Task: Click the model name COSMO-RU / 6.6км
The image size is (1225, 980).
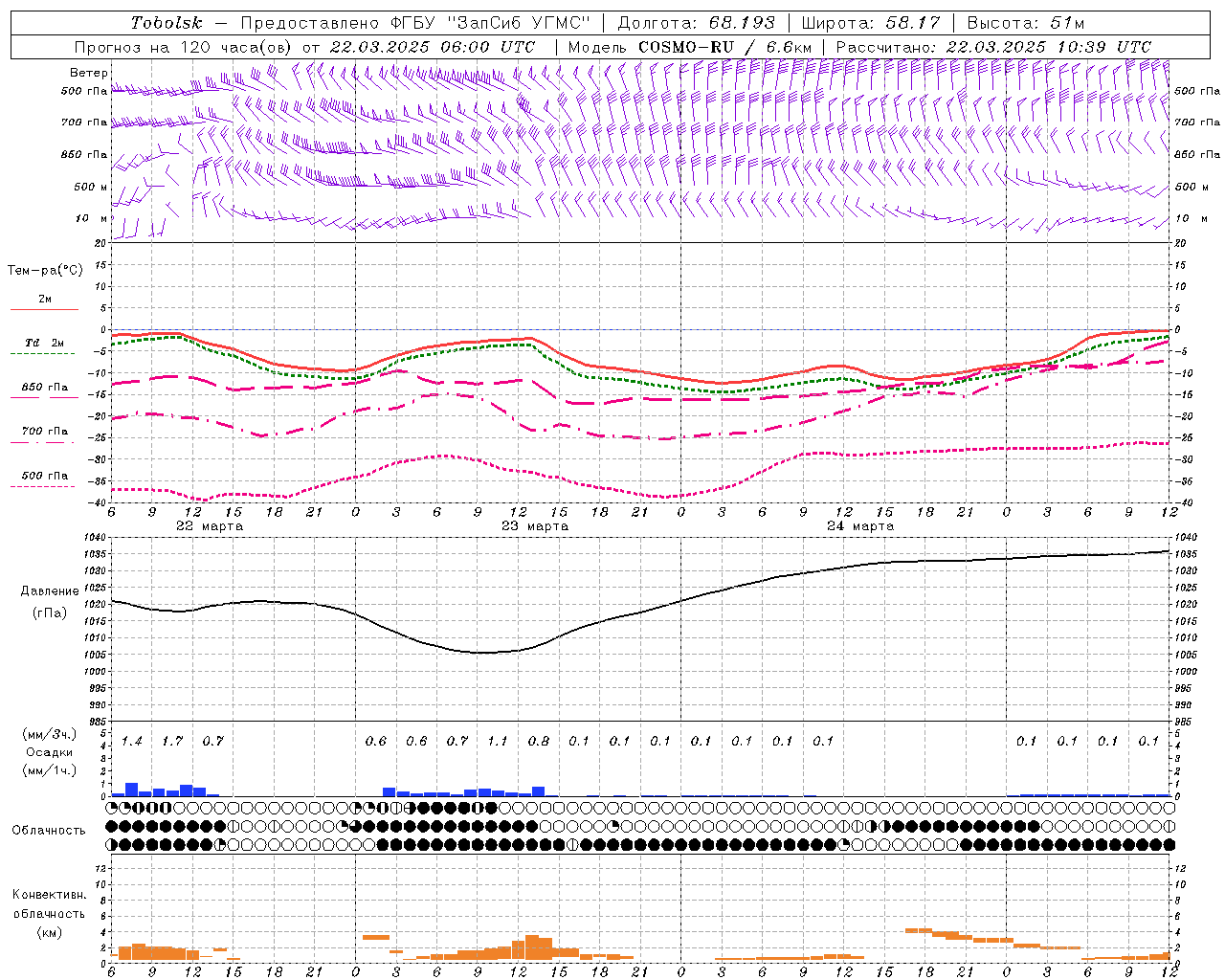Action: tap(724, 47)
